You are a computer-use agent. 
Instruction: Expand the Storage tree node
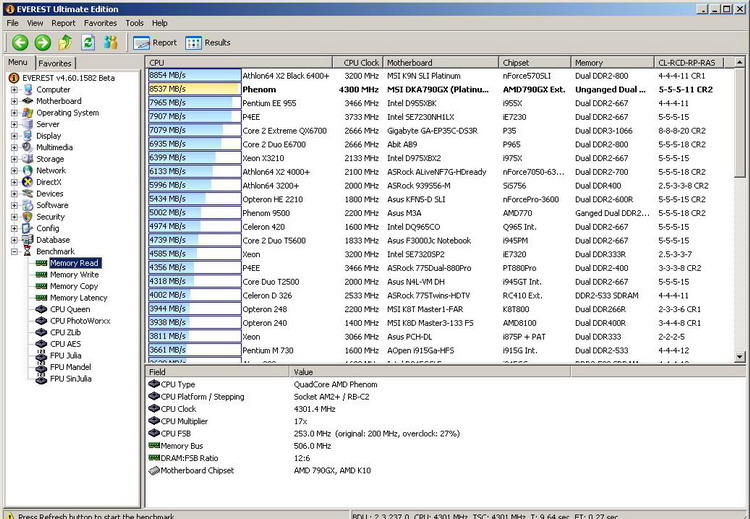click(14, 159)
